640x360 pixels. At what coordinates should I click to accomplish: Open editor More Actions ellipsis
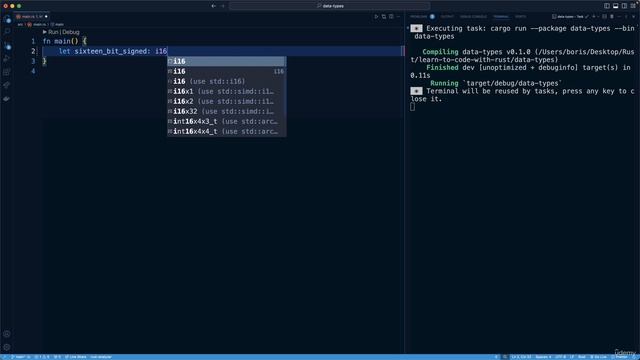(398, 17)
